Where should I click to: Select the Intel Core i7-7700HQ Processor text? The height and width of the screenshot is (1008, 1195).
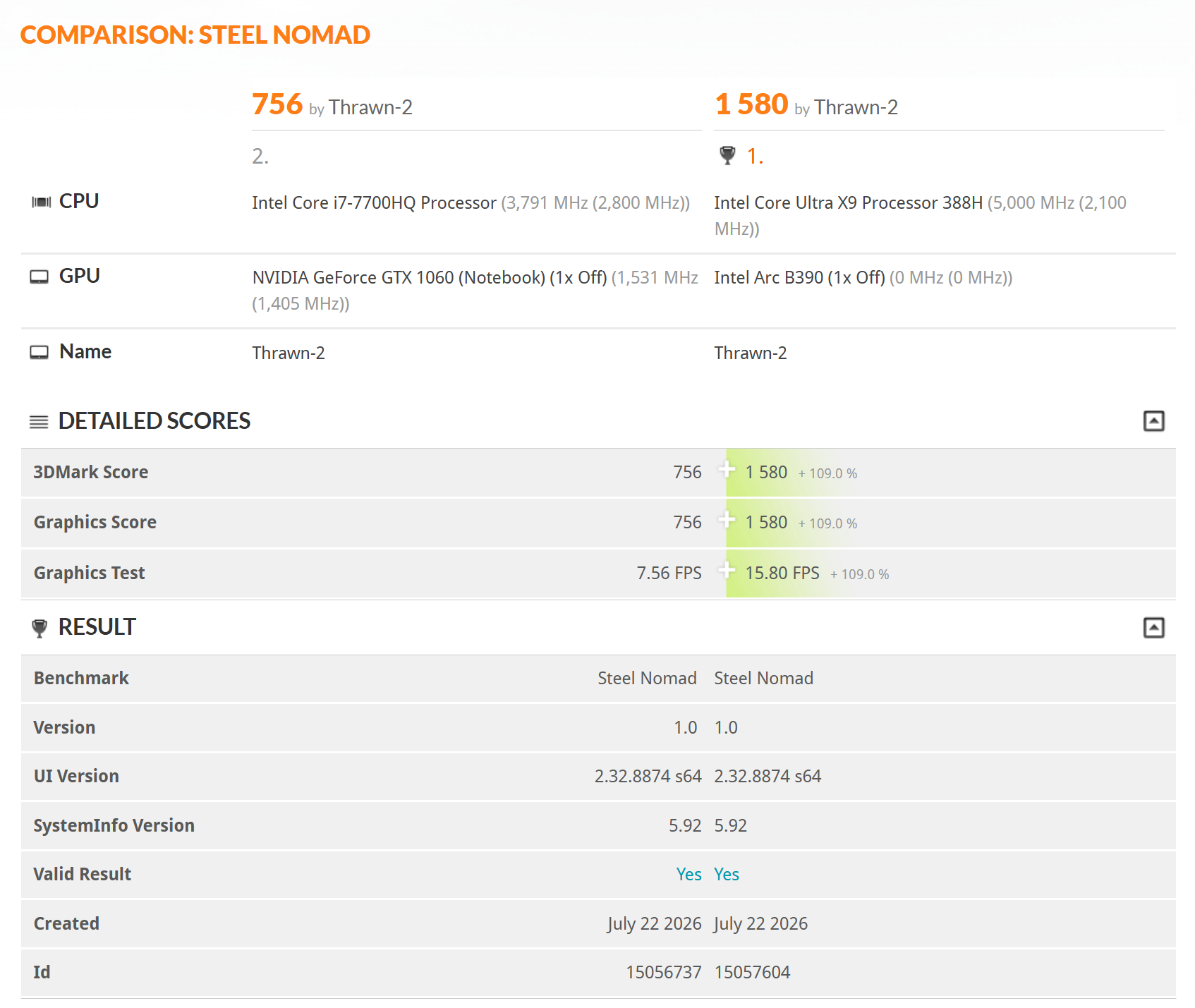(374, 203)
